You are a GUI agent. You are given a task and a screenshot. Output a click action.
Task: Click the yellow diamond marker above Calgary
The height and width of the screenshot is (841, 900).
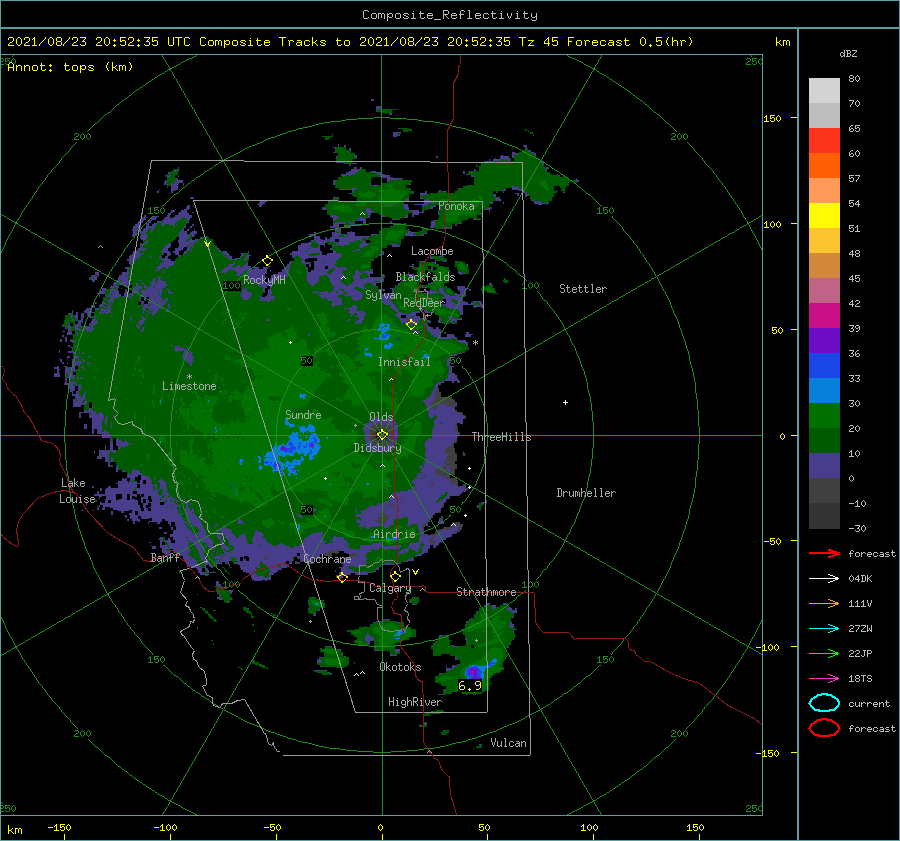point(395,576)
